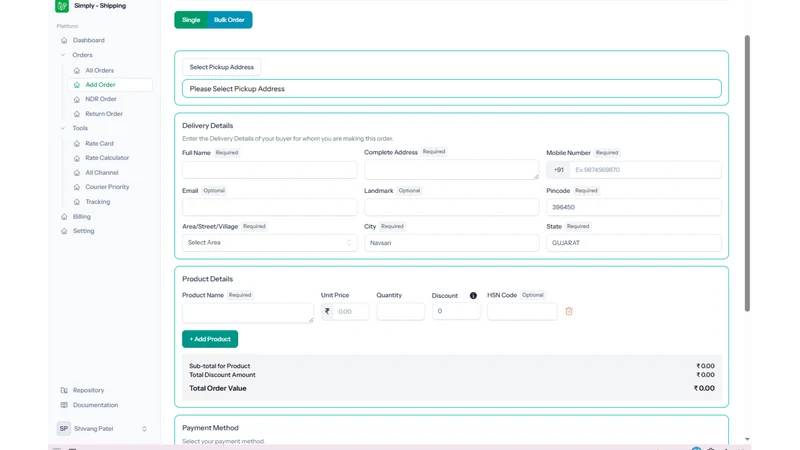Focus the Email input field
The height and width of the screenshot is (450, 800).
(269, 207)
